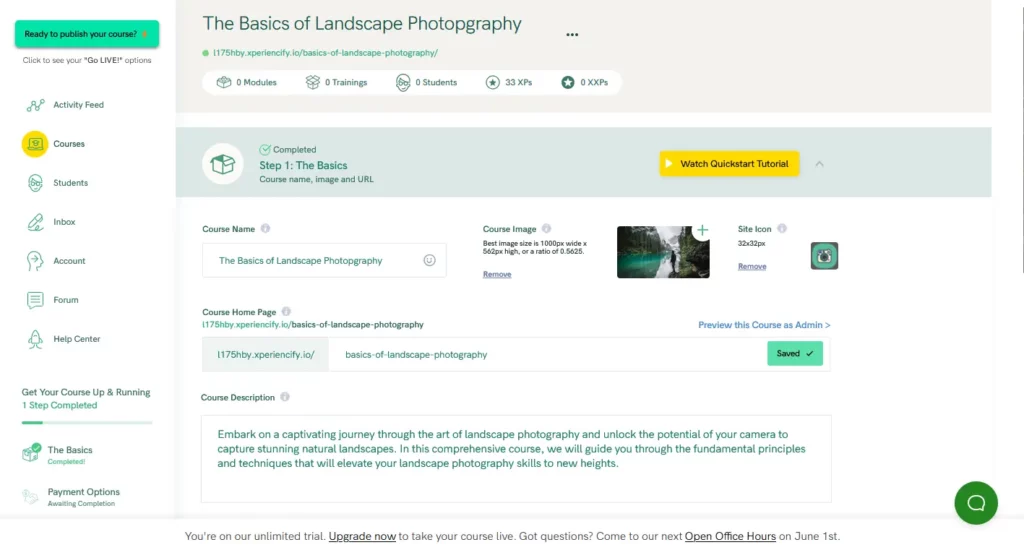Click the Course Description info icon
Image resolution: width=1024 pixels, height=550 pixels.
285,397
